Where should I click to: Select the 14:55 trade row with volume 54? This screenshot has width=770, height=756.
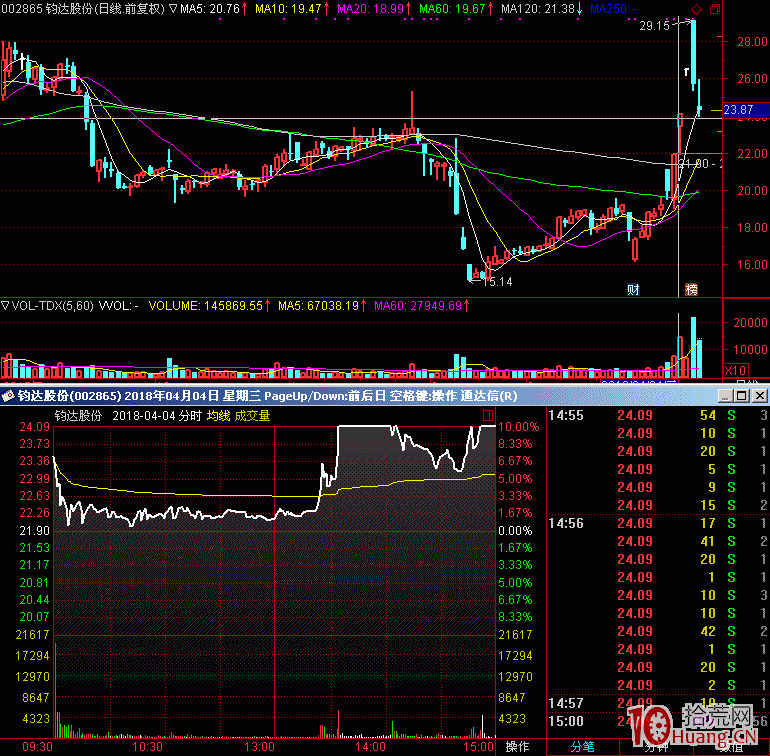pos(658,415)
